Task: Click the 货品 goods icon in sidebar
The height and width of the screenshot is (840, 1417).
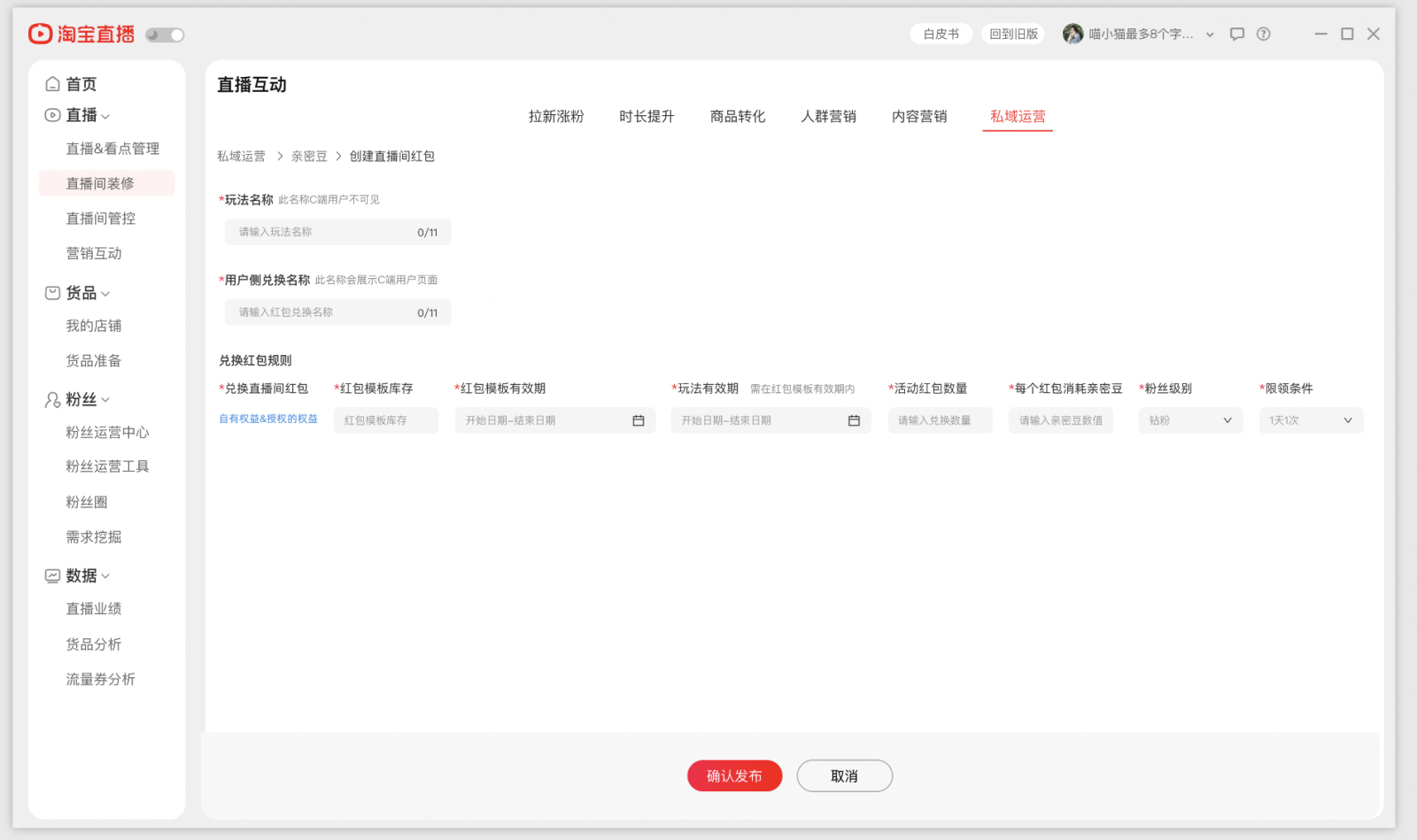Action: pos(53,293)
